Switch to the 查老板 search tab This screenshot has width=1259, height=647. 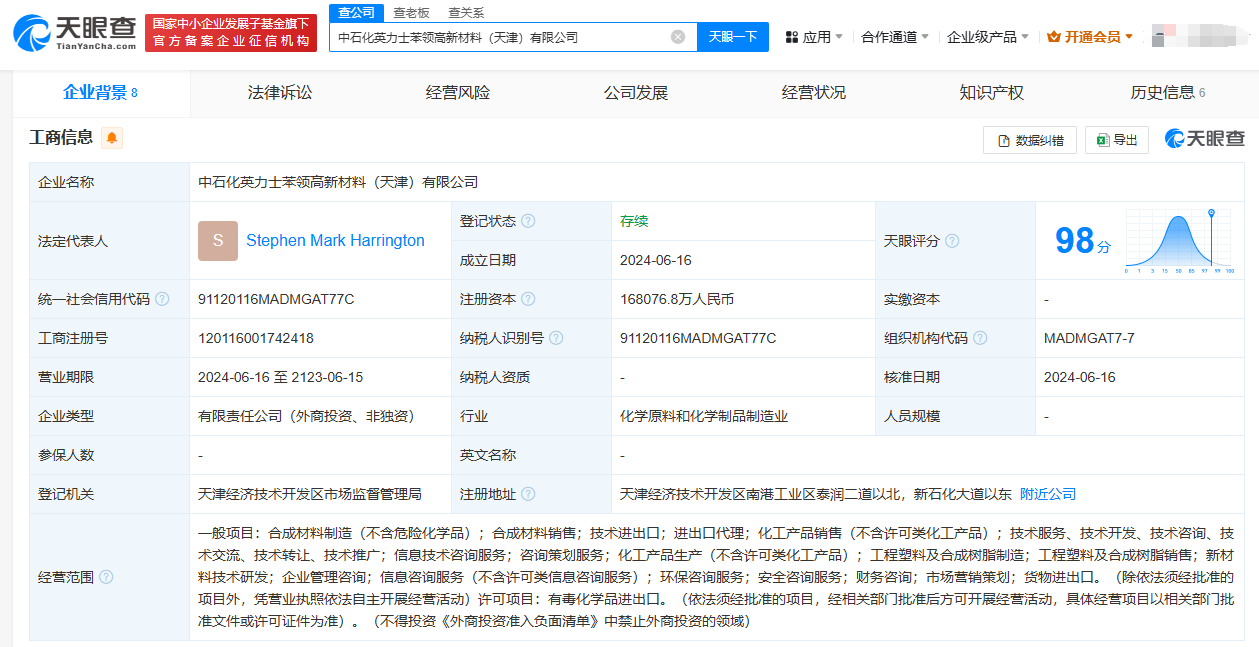pyautogui.click(x=411, y=12)
